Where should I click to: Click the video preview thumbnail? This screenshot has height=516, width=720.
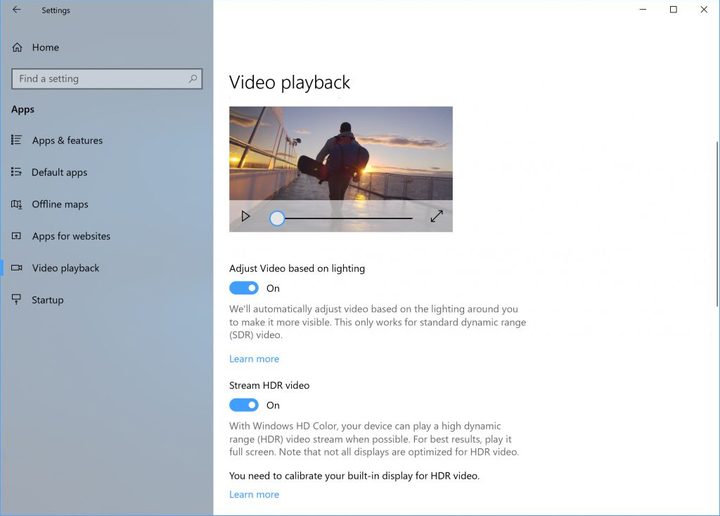tap(341, 153)
